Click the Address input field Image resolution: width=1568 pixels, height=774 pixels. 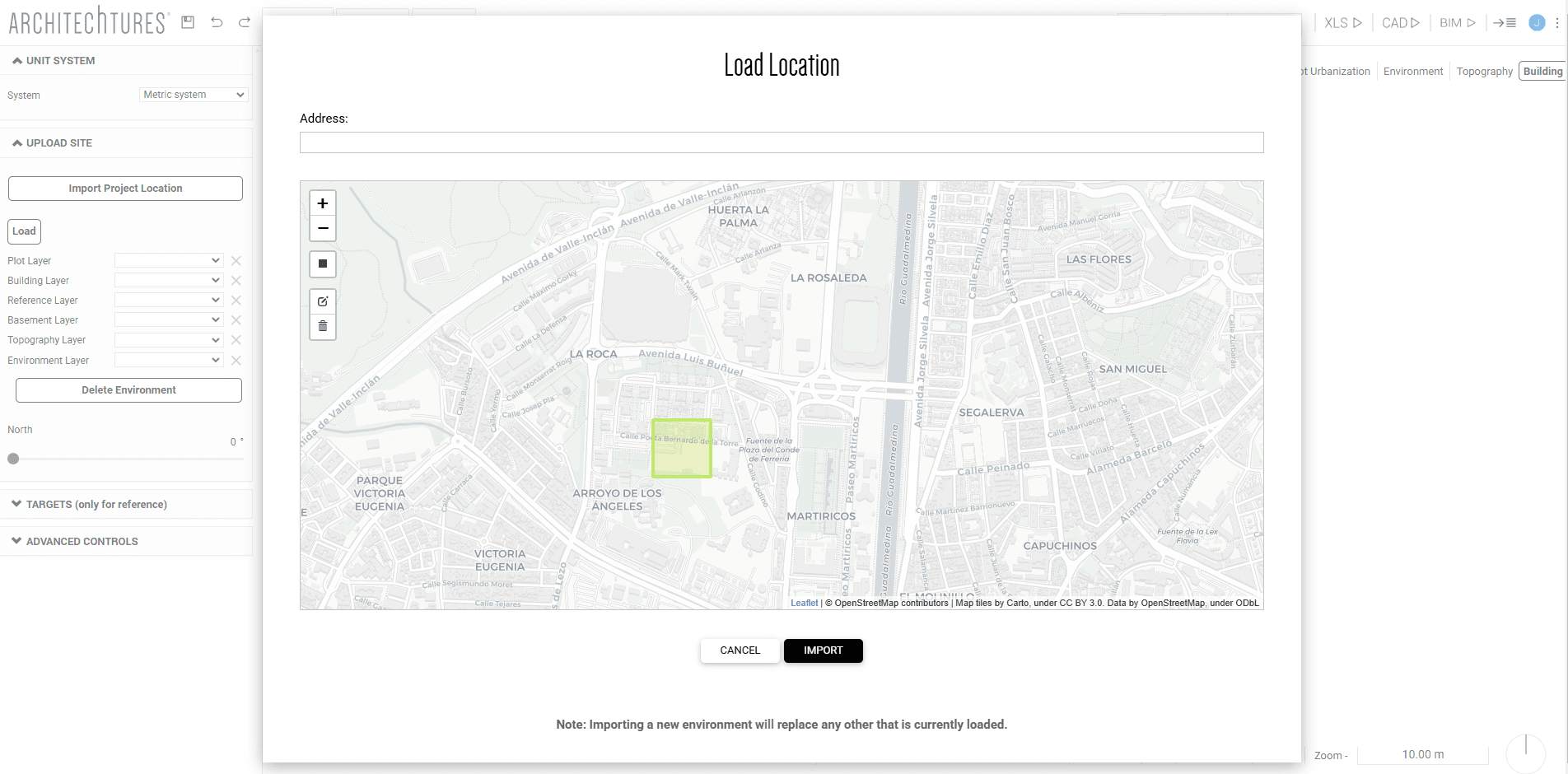point(781,142)
